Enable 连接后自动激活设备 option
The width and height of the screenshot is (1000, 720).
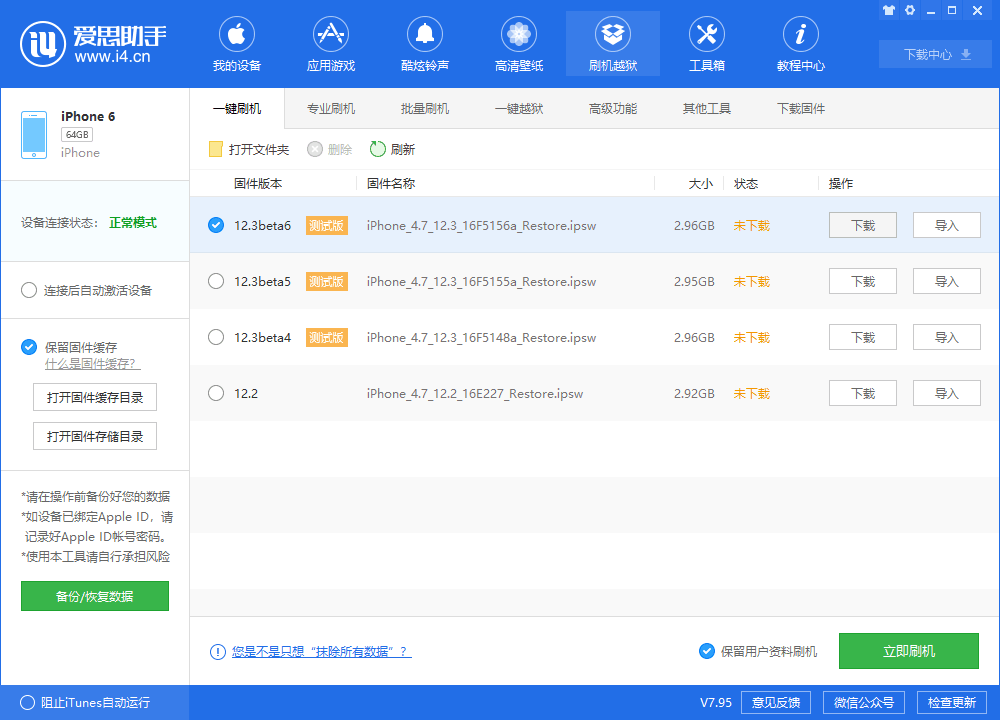[x=29, y=290]
